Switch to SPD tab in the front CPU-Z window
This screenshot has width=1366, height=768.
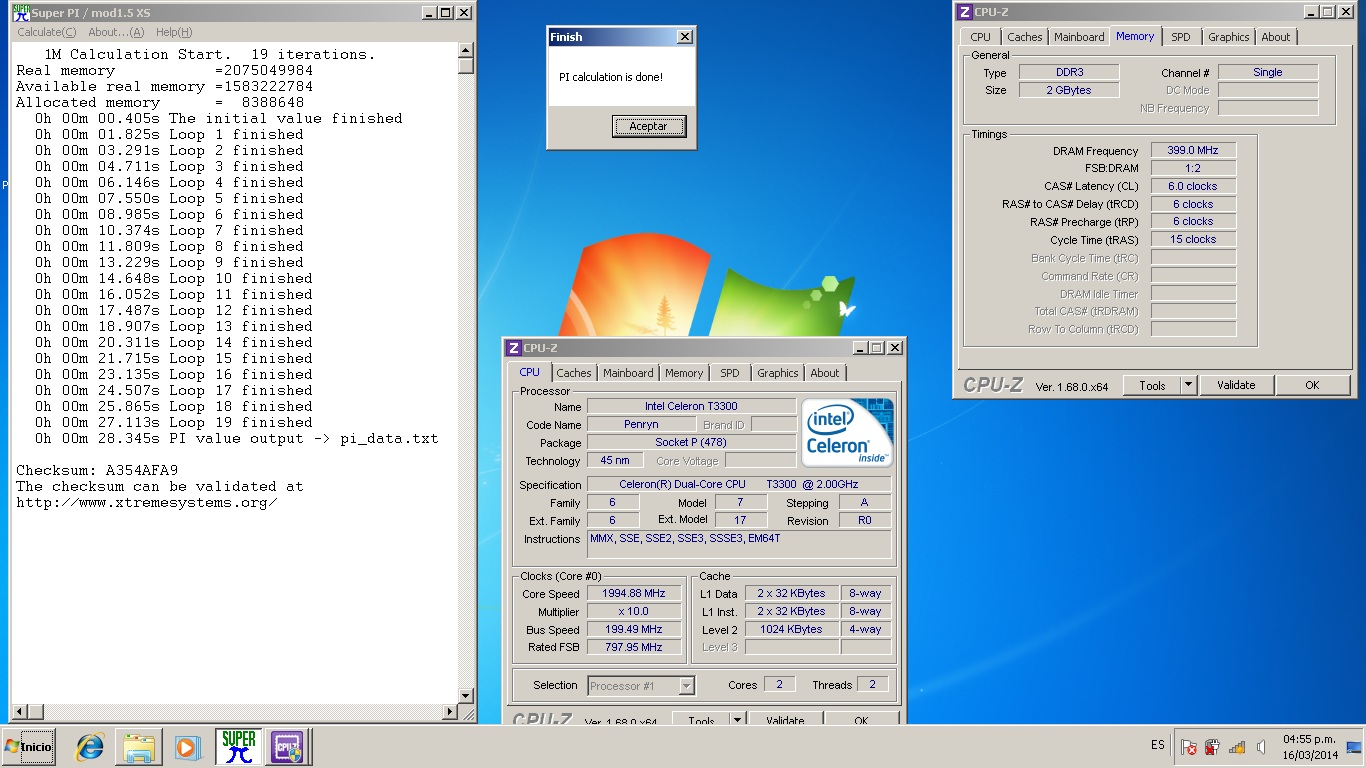730,373
